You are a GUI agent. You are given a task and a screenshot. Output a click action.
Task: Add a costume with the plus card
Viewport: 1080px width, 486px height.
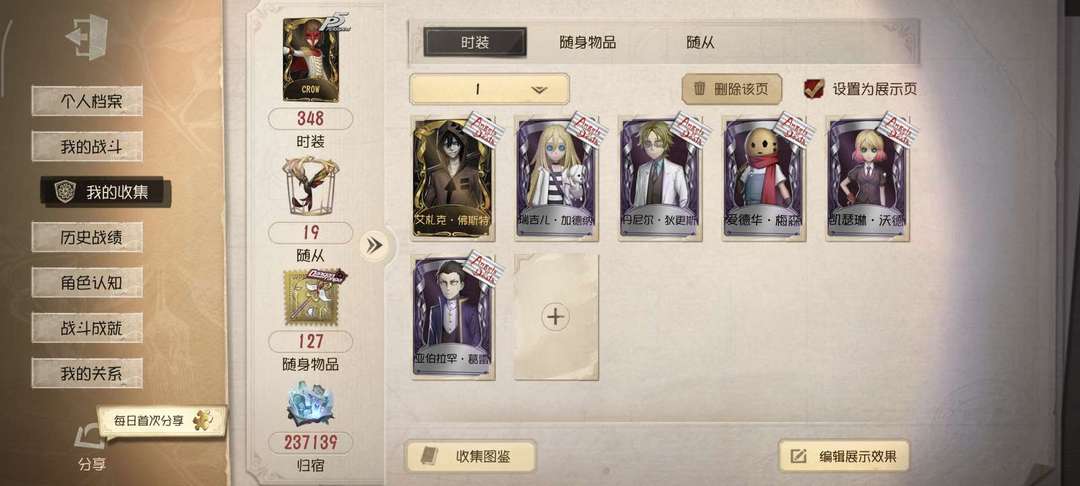(556, 317)
